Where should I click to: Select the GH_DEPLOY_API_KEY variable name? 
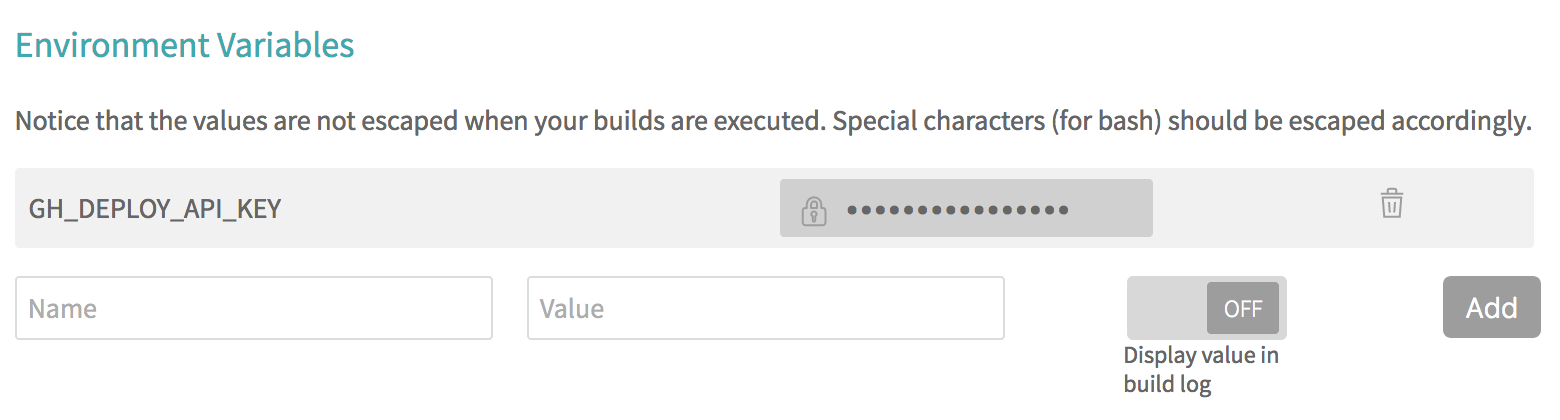(x=155, y=209)
